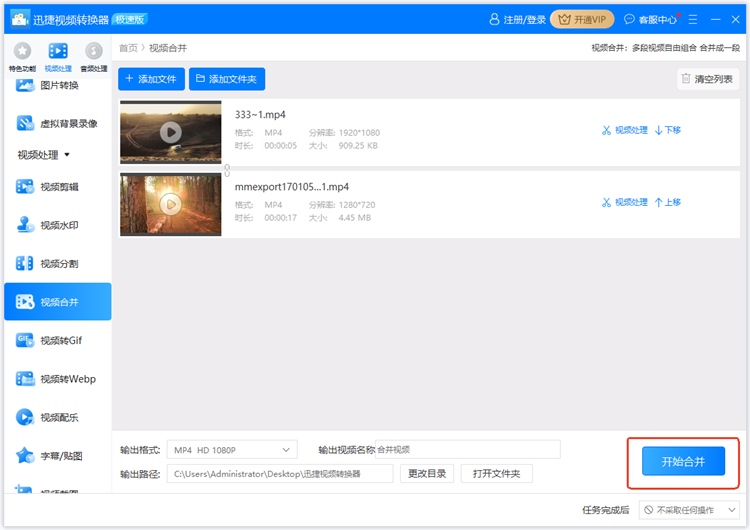Viewport: 750px width, 530px height.
Task: Open 视频配乐 in the sidebar
Action: pos(57,417)
